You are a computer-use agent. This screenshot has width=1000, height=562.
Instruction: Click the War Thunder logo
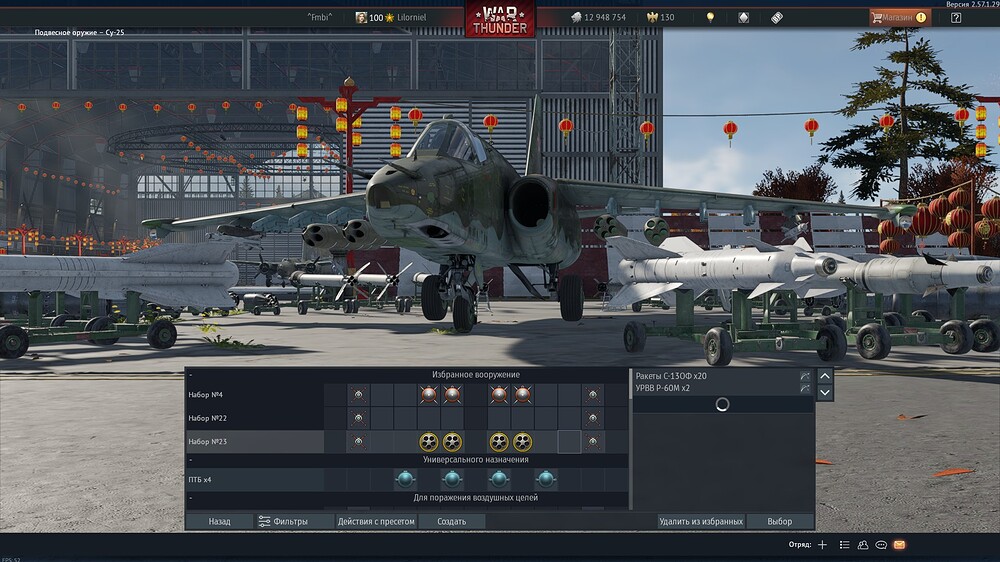click(x=500, y=19)
